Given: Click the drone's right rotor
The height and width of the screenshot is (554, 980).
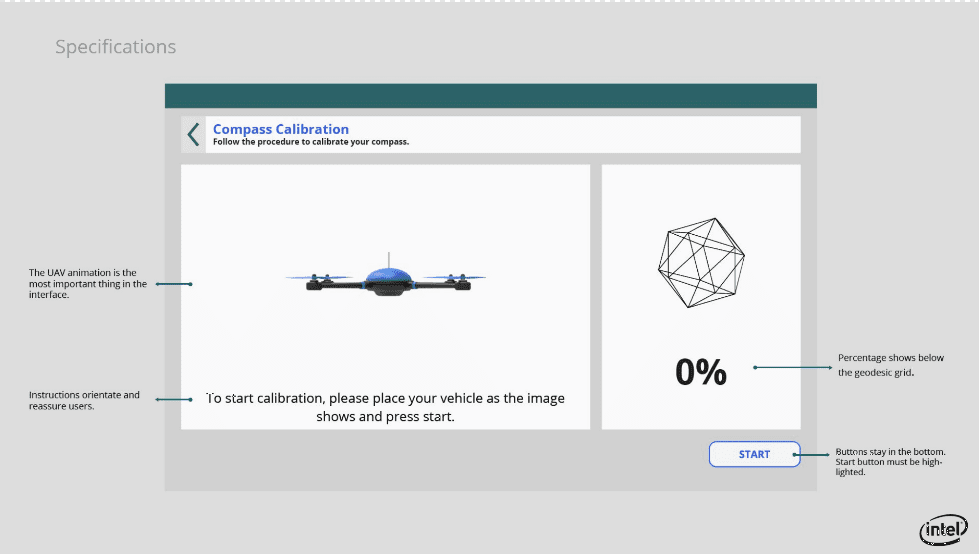Looking at the screenshot, I should [454, 279].
